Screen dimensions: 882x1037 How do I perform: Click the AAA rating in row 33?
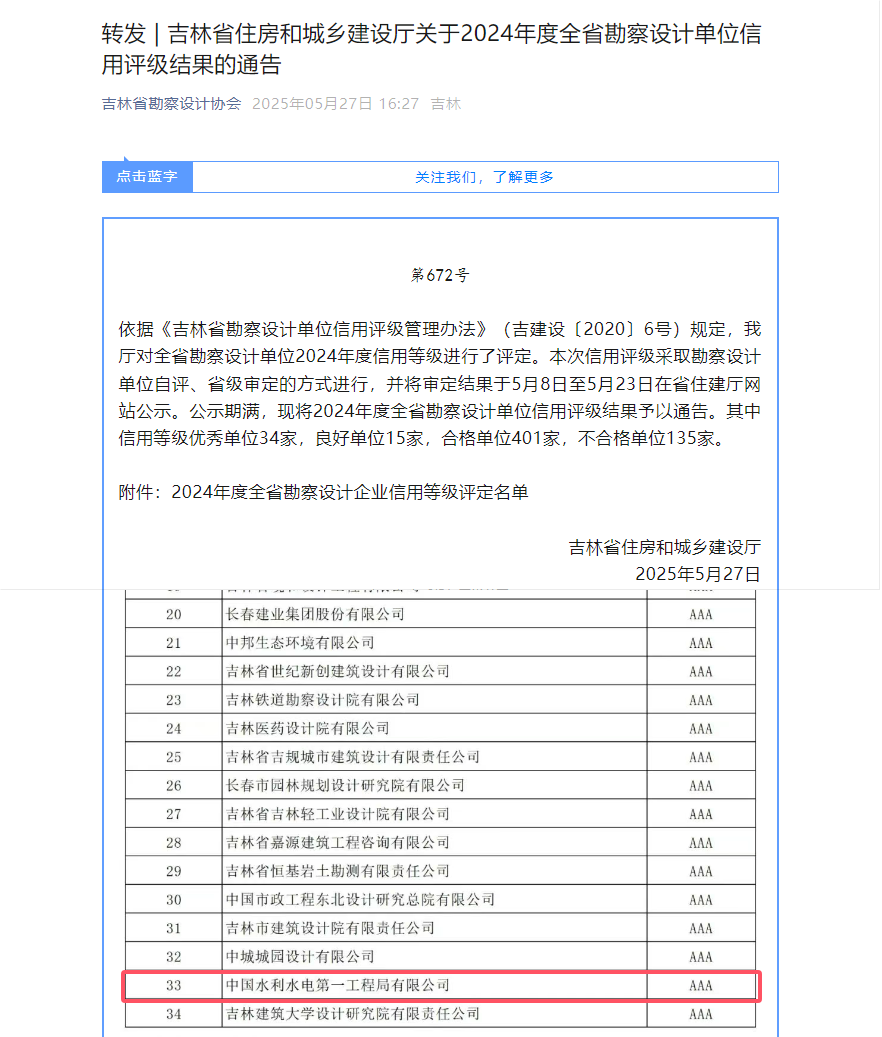[701, 985]
